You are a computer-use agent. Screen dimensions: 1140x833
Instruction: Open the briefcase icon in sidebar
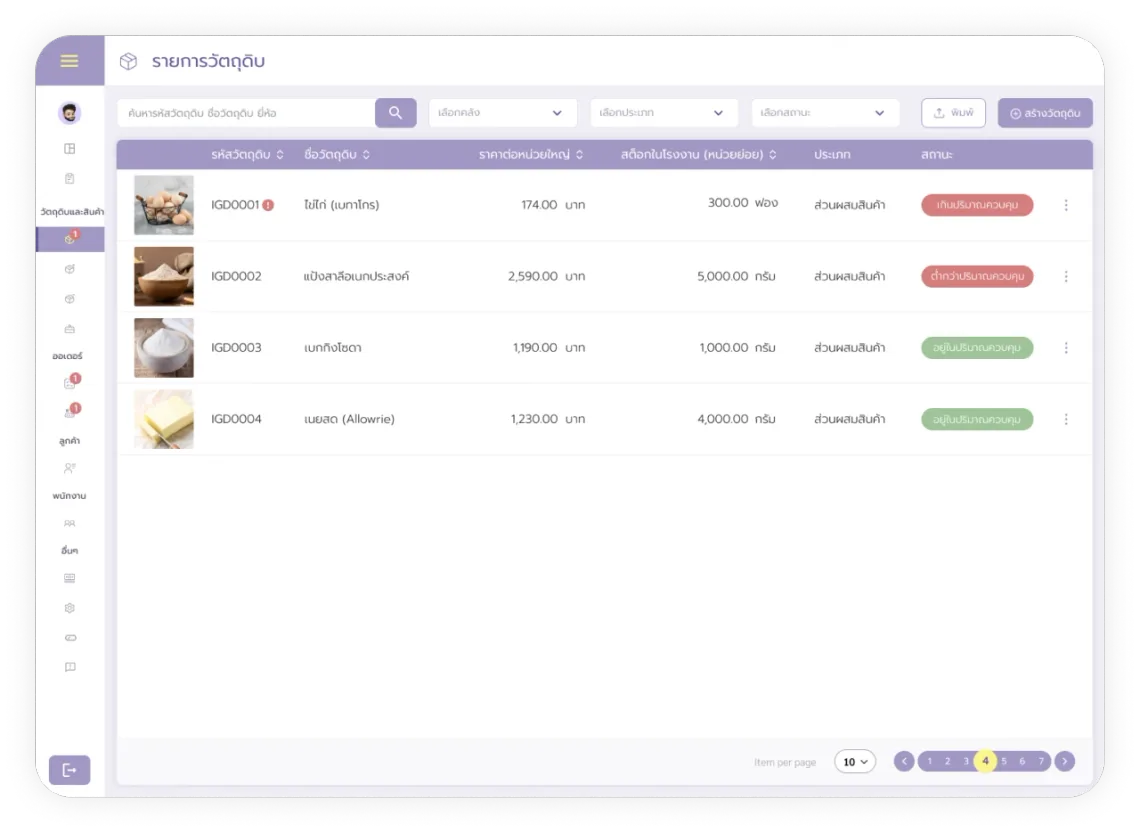coord(70,329)
